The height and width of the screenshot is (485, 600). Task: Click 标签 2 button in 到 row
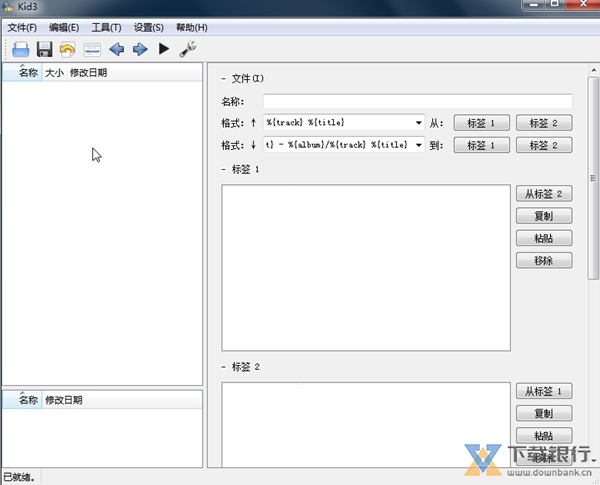(544, 145)
